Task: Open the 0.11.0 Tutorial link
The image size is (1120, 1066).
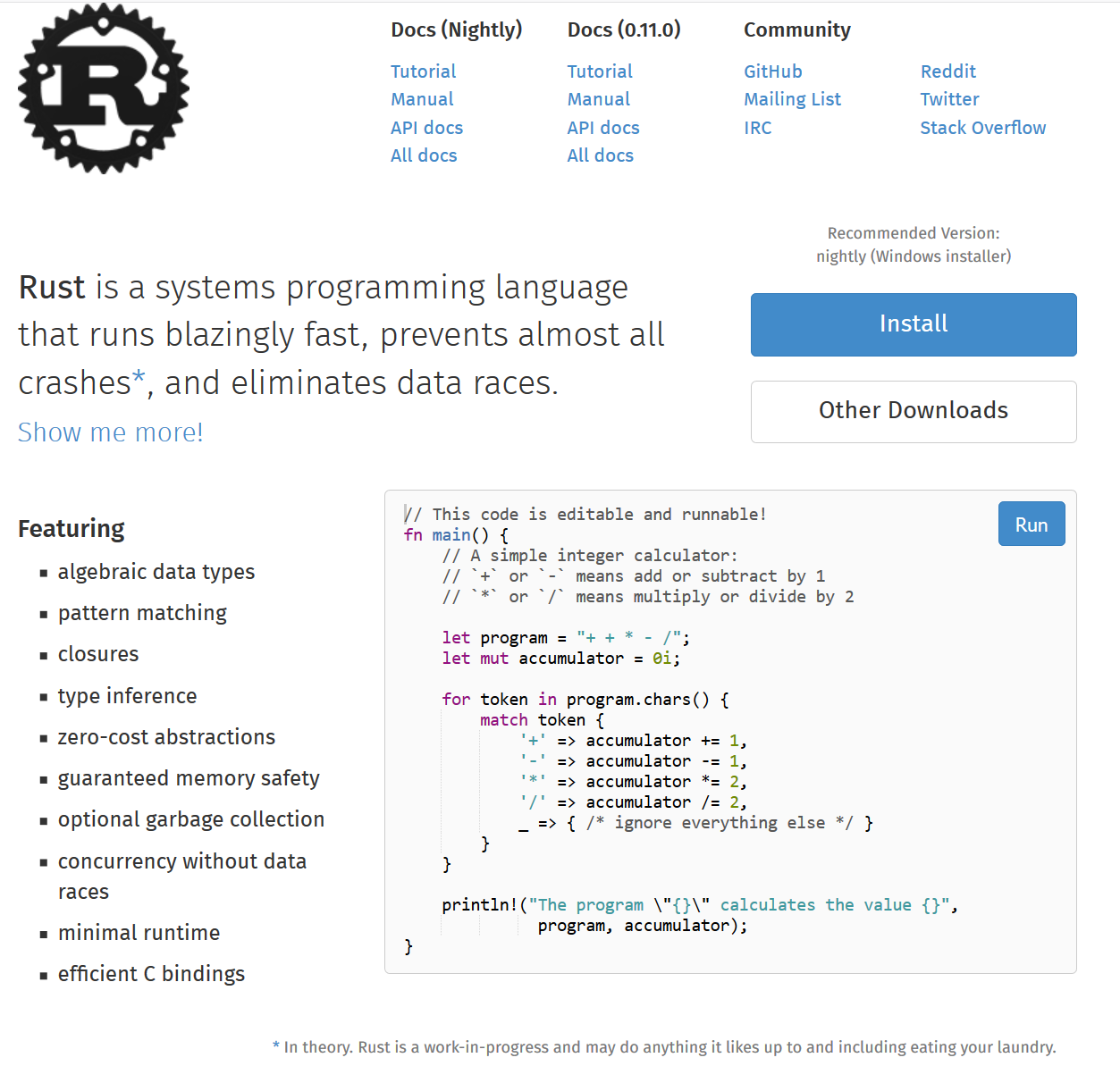Action: pyautogui.click(x=599, y=71)
